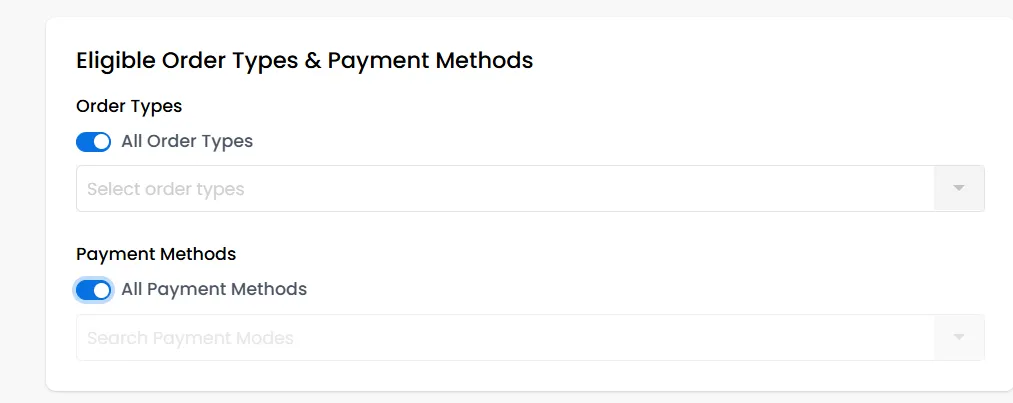Click the 'Order Types' section label
The width and height of the screenshot is (1013, 403).
pos(129,106)
